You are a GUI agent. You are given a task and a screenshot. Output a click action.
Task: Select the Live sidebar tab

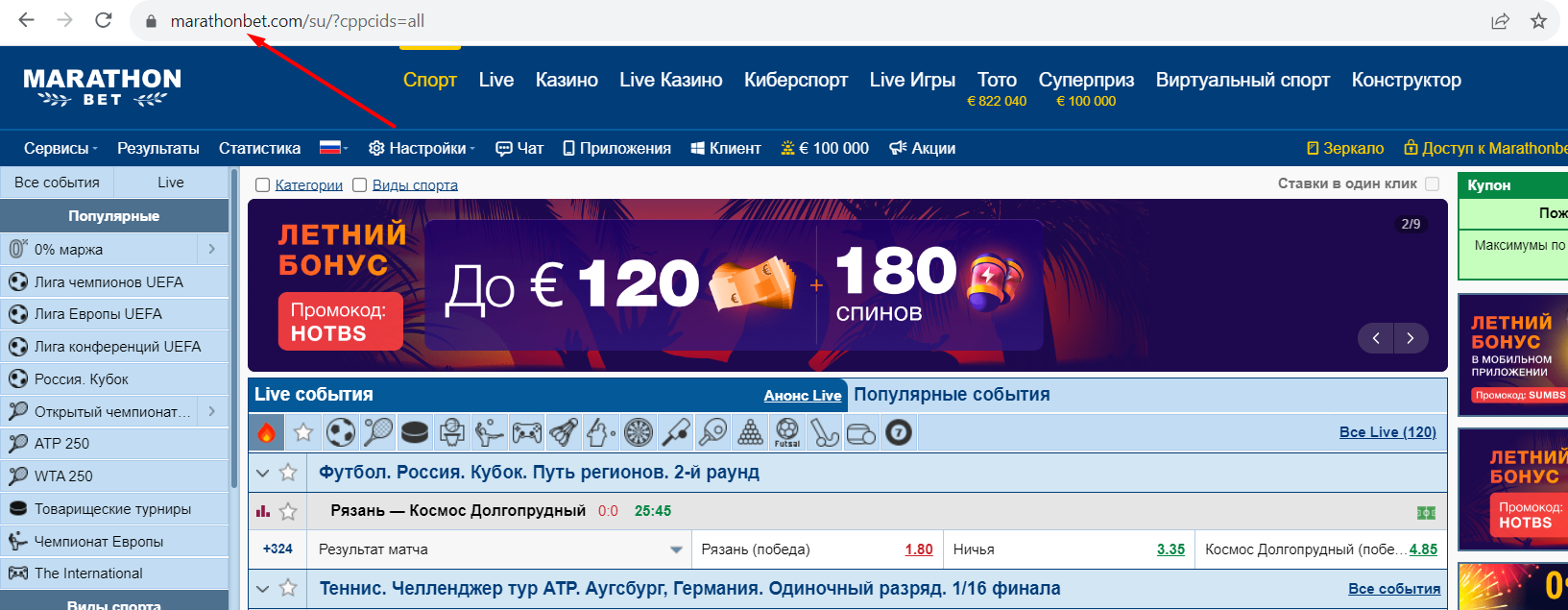coord(171,183)
